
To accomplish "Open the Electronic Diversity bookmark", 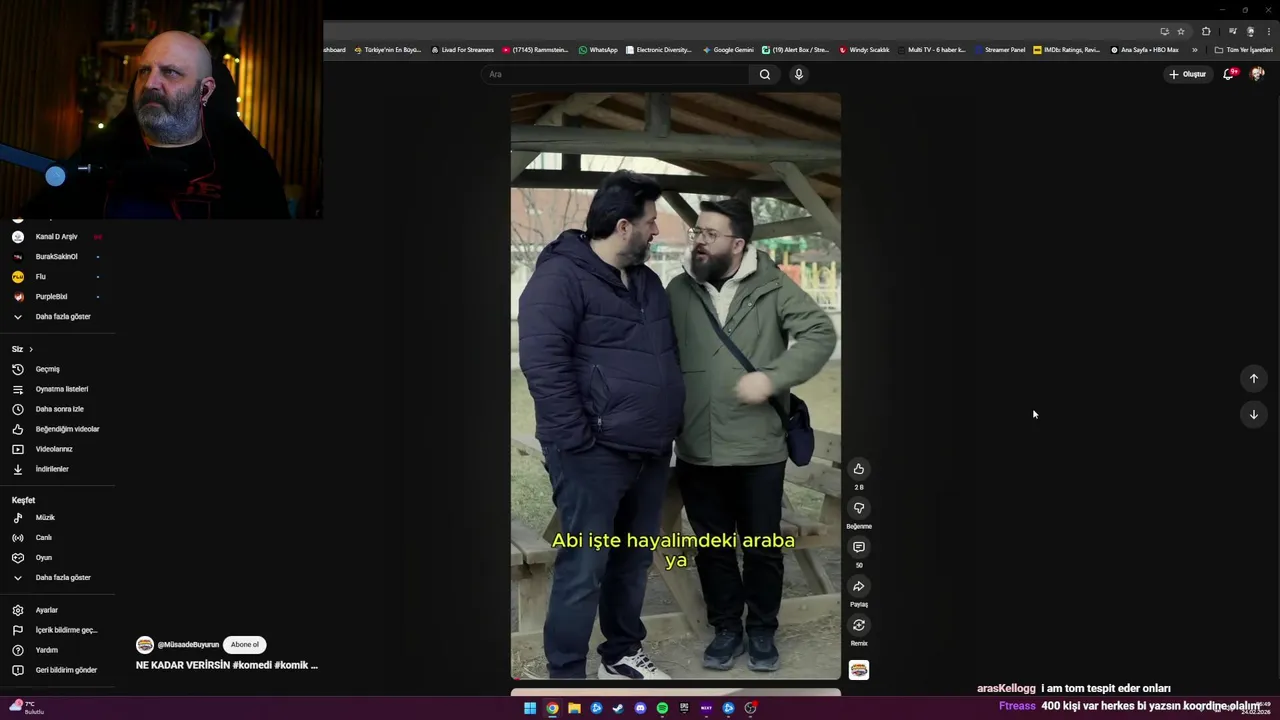I will (658, 50).
